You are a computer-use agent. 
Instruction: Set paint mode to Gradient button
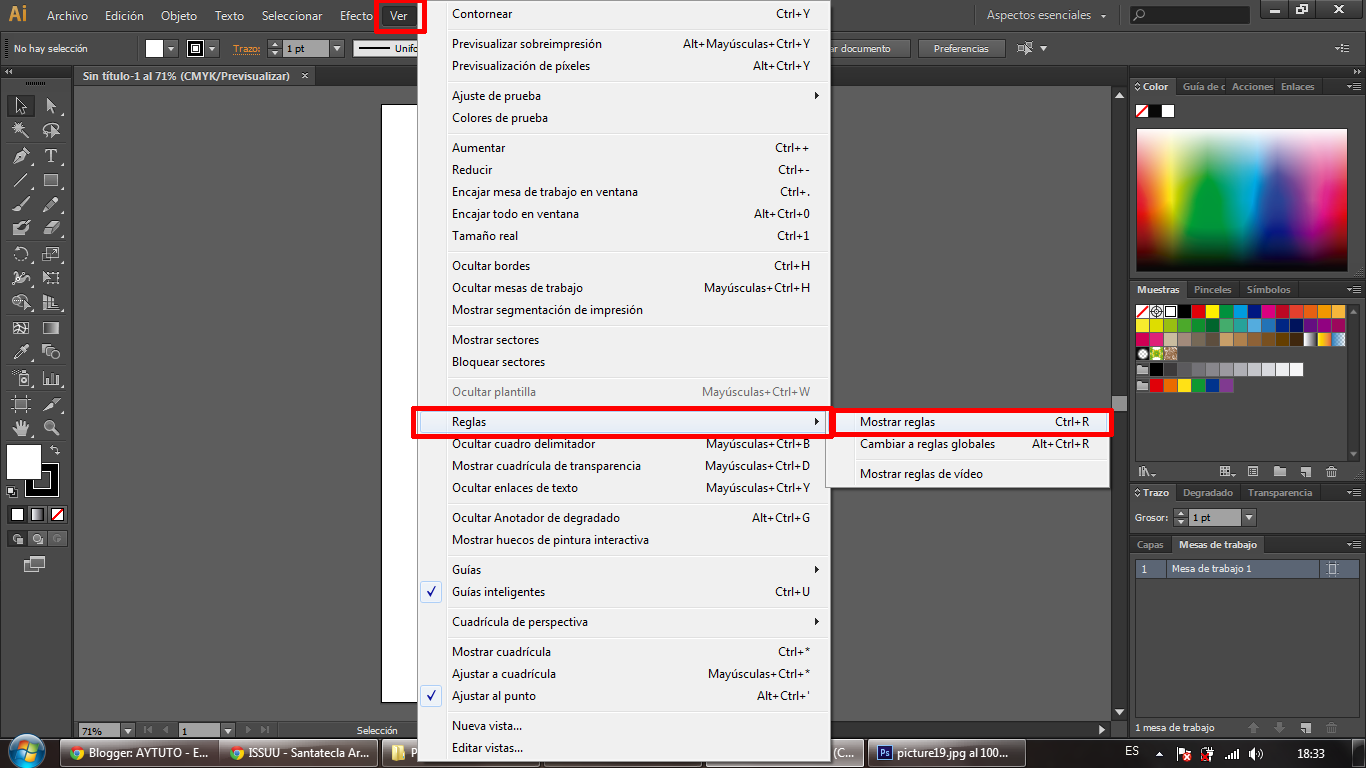(37, 515)
